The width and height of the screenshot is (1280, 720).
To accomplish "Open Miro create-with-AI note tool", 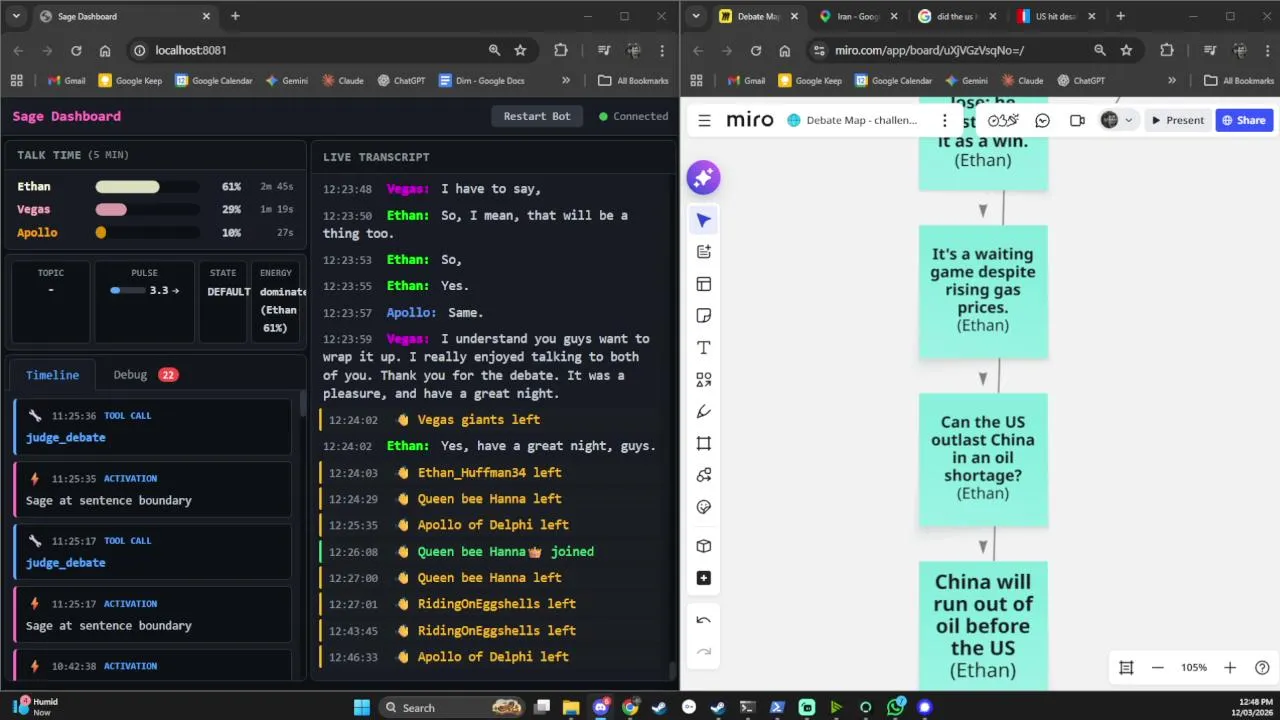I will pos(704,252).
